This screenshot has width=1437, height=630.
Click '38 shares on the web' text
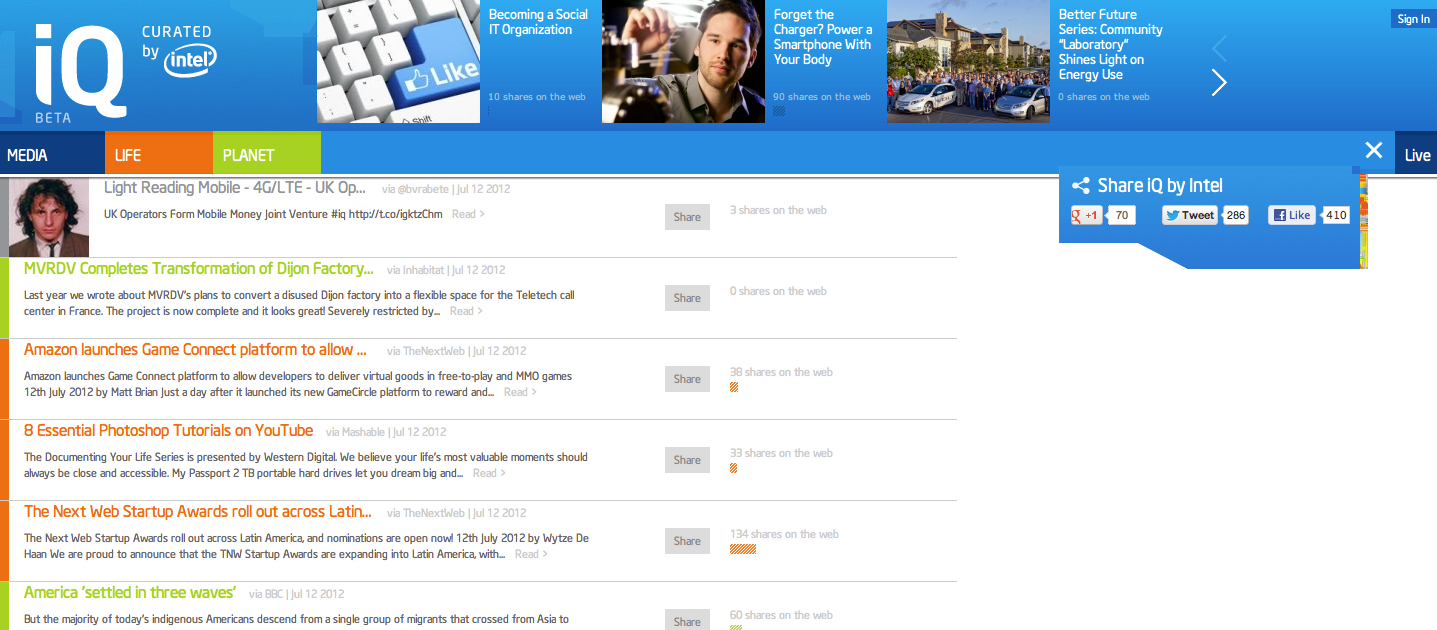point(781,372)
